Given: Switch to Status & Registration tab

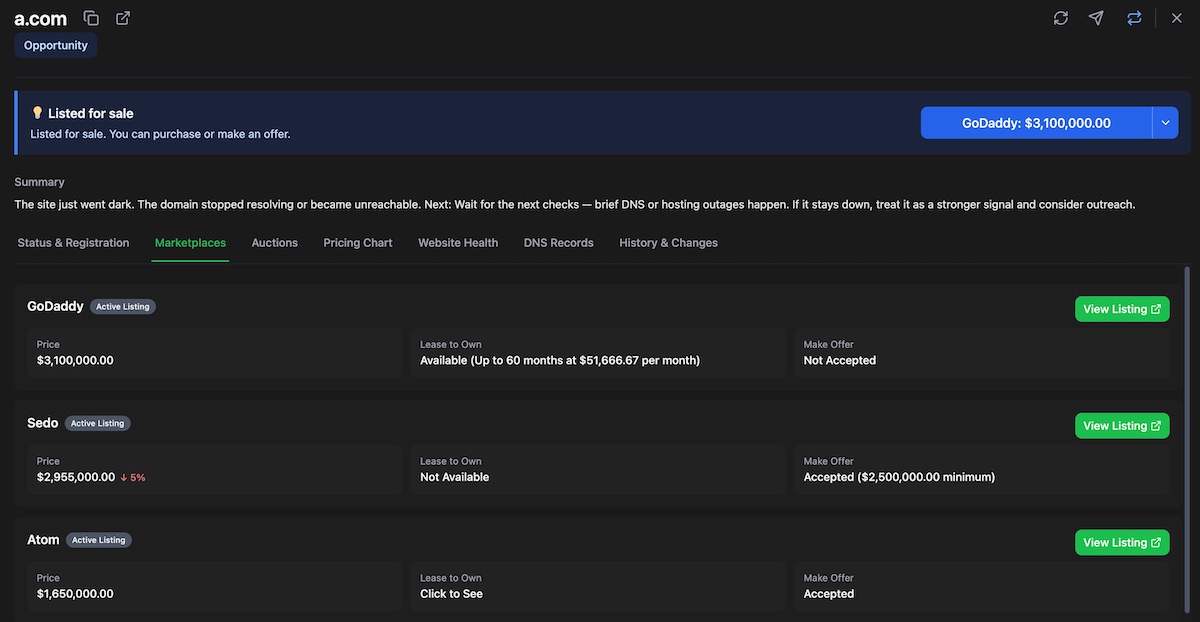Looking at the screenshot, I should 73,243.
